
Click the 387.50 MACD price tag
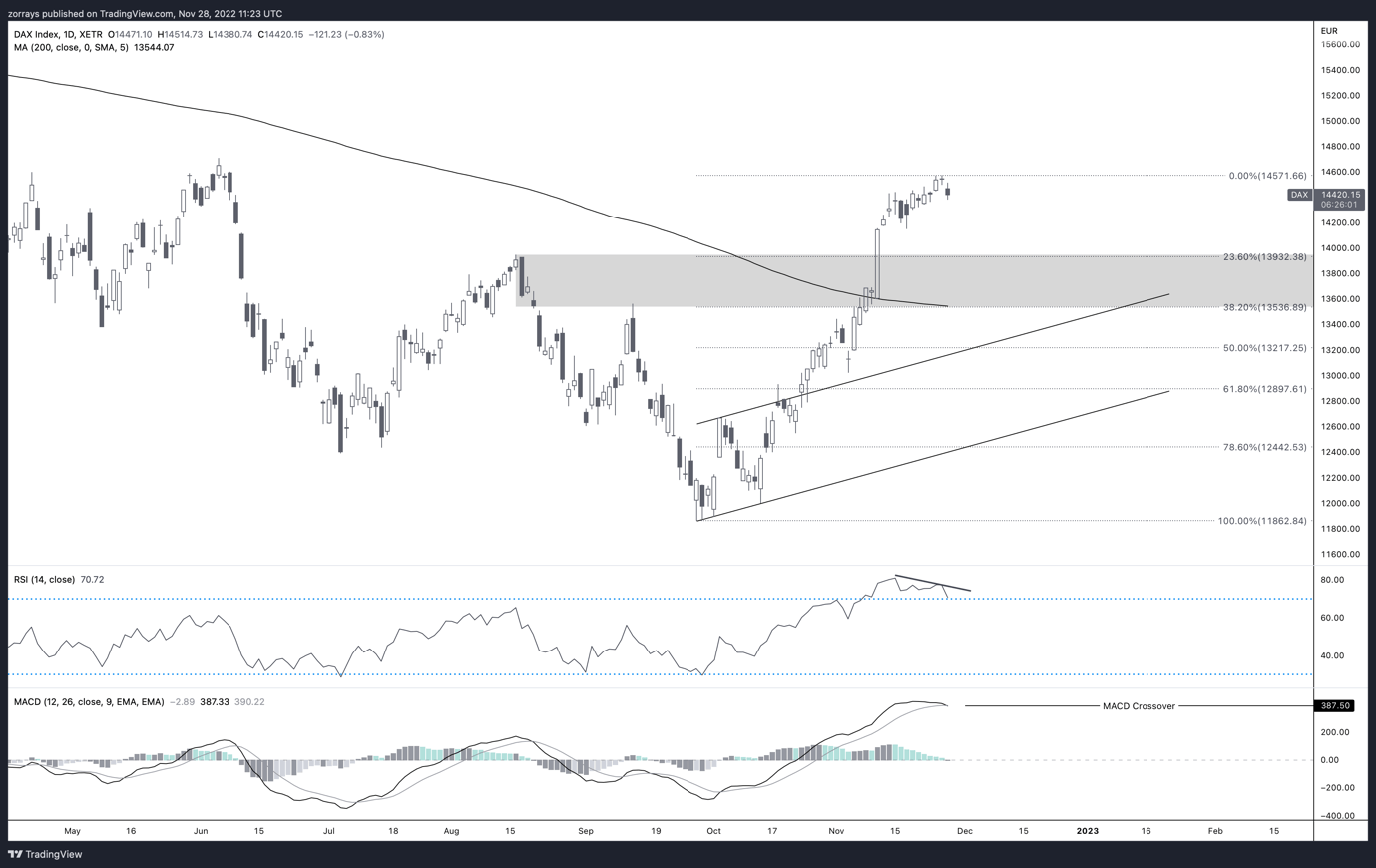click(1335, 705)
